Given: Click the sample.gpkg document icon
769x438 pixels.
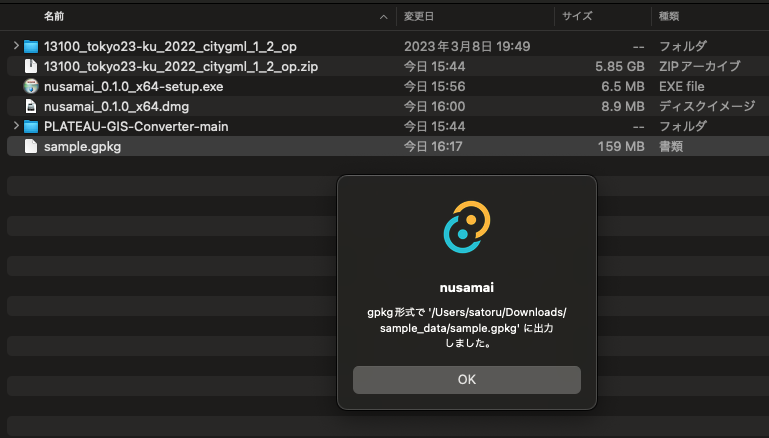Looking at the screenshot, I should pos(31,146).
